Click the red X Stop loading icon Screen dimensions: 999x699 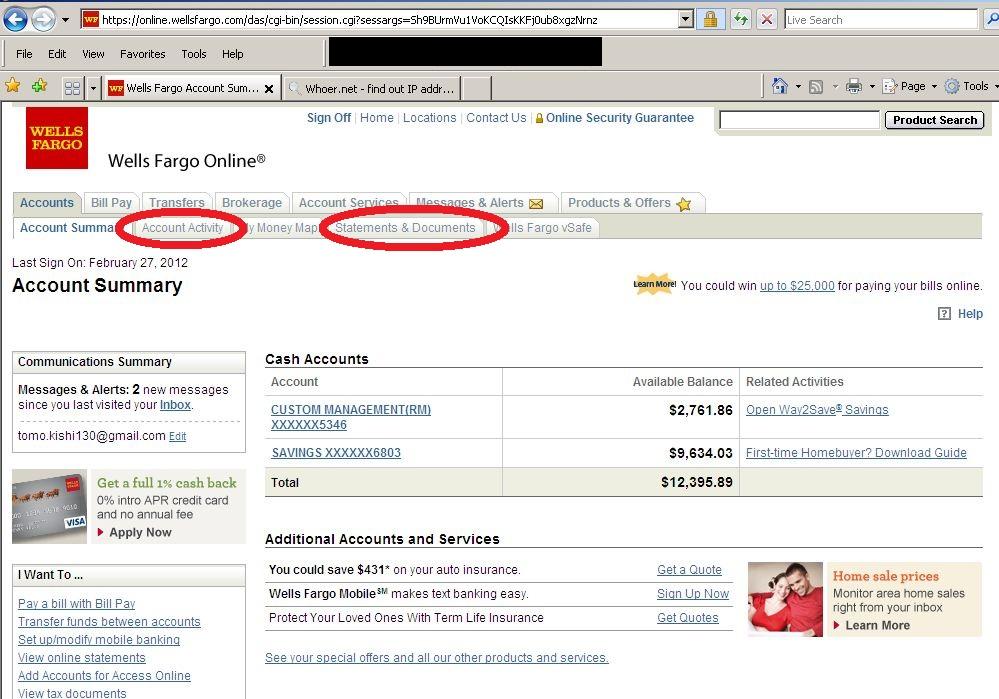pos(767,20)
